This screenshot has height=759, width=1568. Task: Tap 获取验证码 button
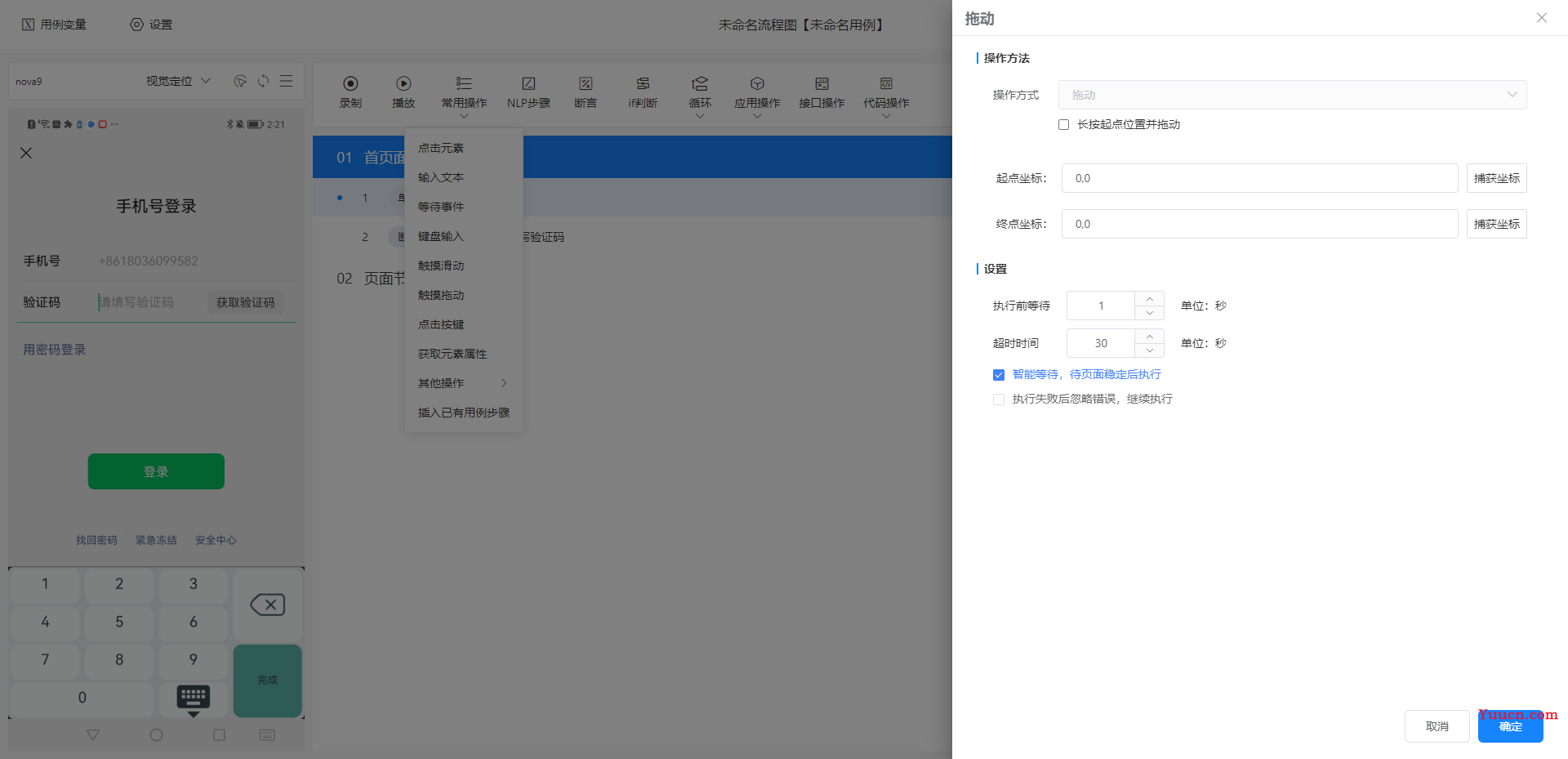[x=245, y=302]
